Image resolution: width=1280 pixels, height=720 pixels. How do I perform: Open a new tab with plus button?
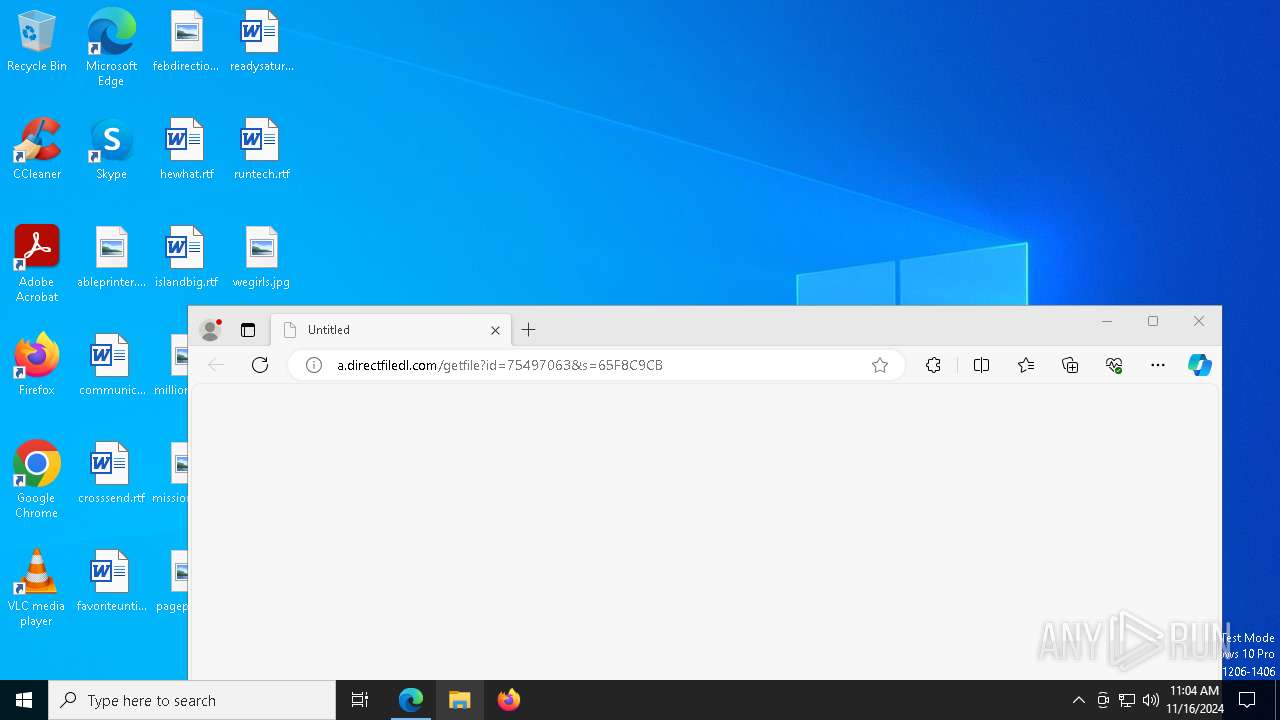pos(529,330)
